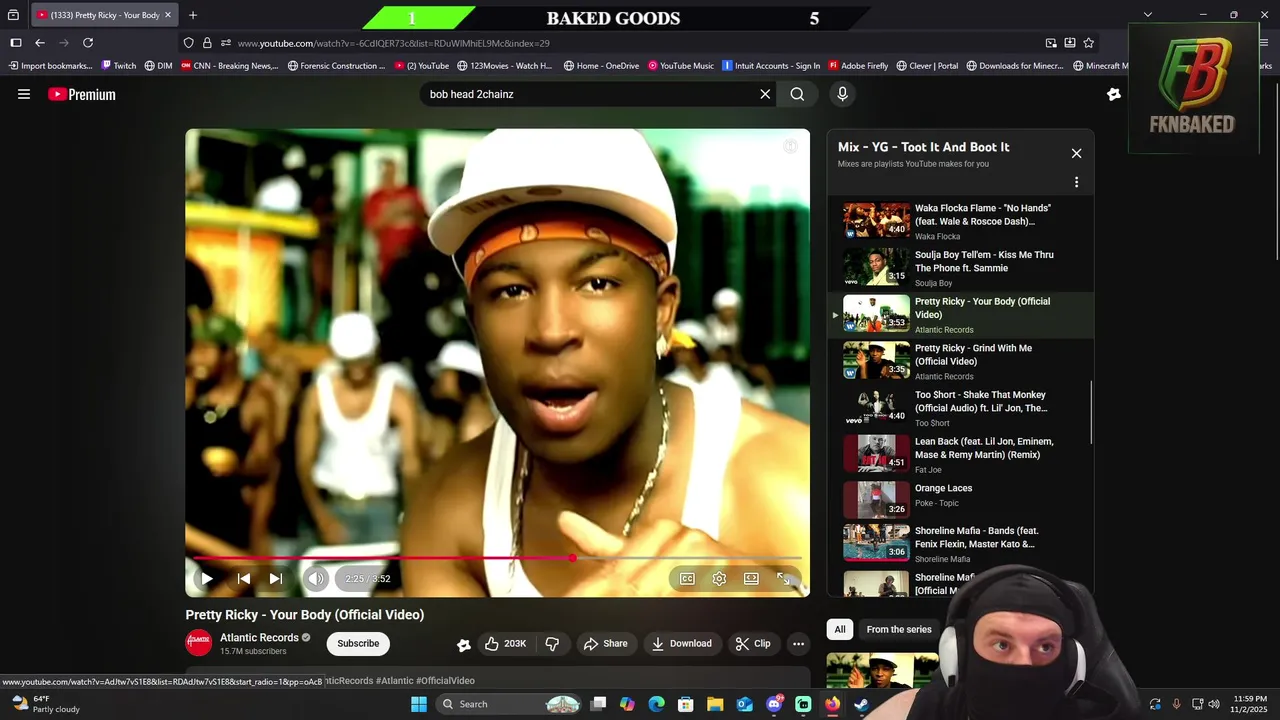The height and width of the screenshot is (720, 1280).
Task: List all tabs dropdown arrow
Action: [1148, 15]
